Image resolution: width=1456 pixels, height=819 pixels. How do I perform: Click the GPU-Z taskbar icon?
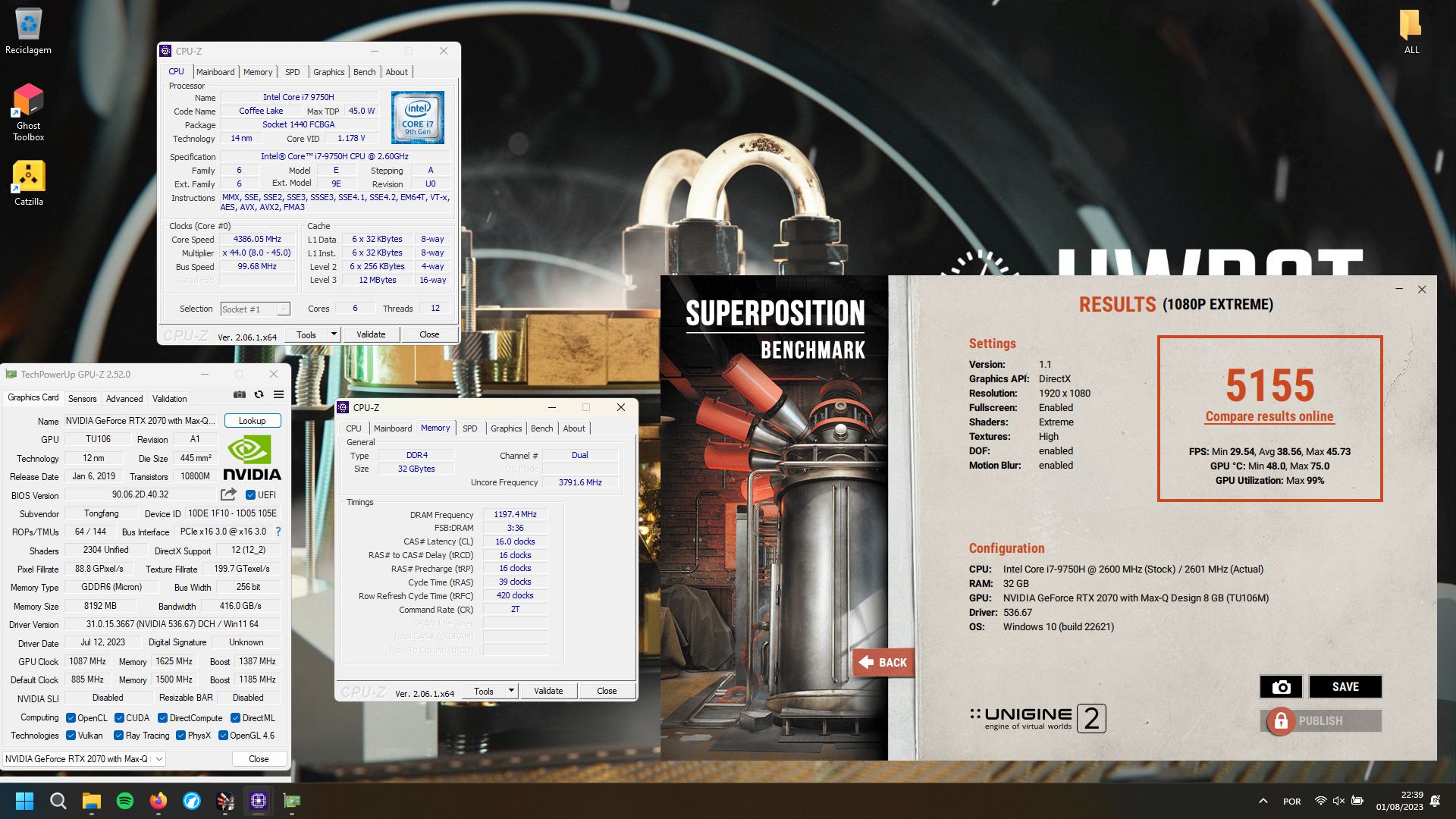(292, 801)
